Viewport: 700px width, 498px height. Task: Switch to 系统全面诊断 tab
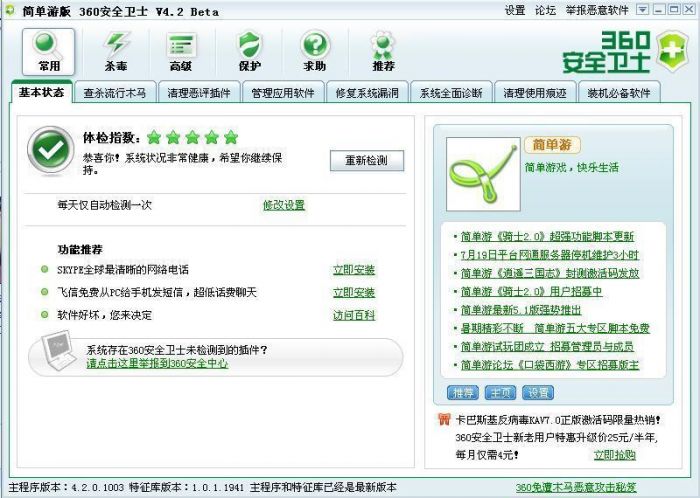(451, 93)
